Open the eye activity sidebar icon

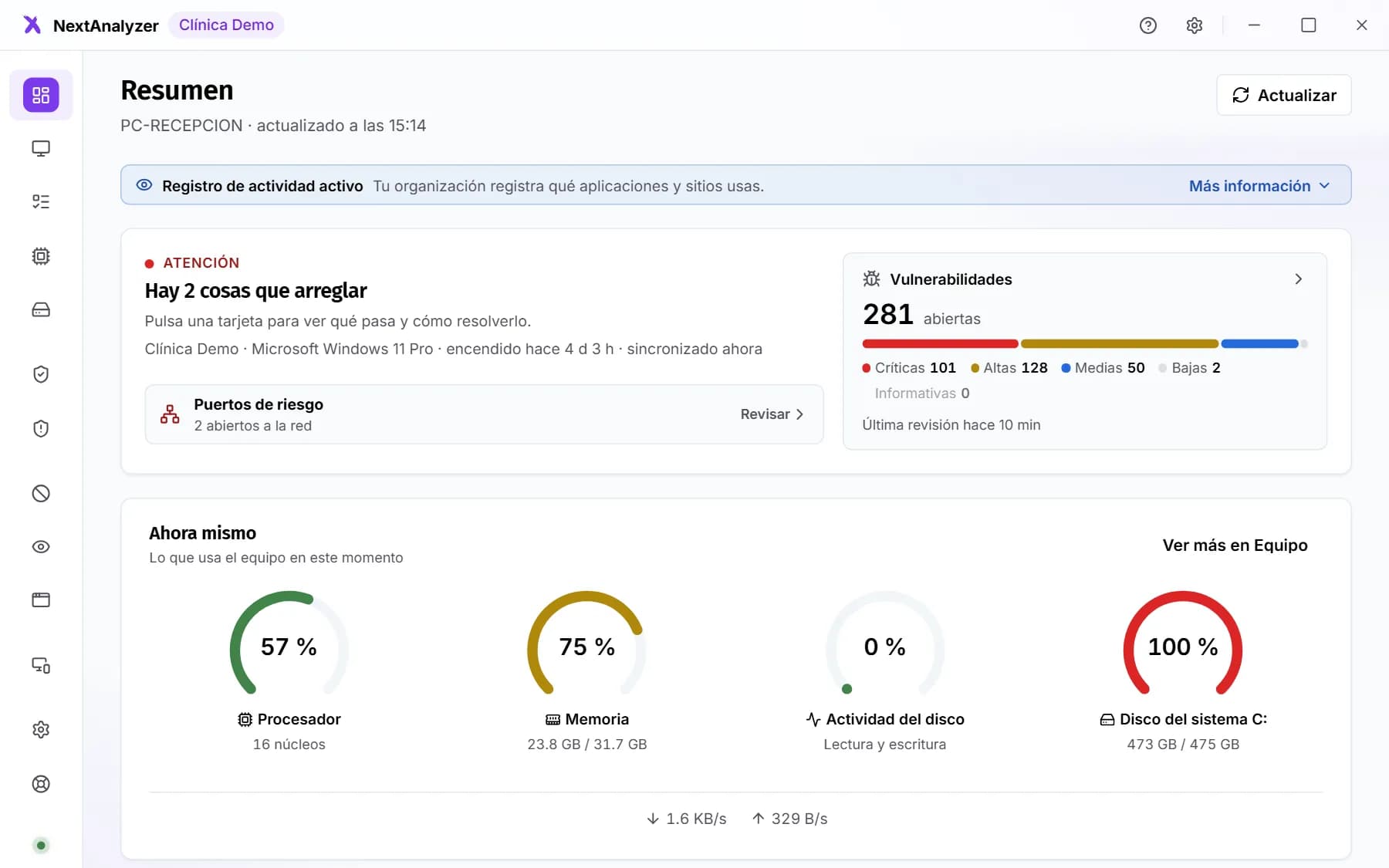tap(41, 547)
